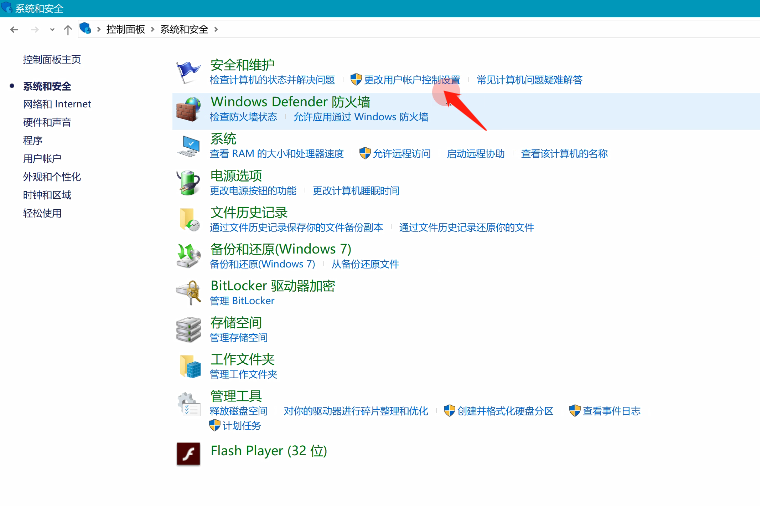Click 常见计算机问题疑难解答 link
Image resolution: width=760 pixels, height=506 pixels.
pos(529,80)
